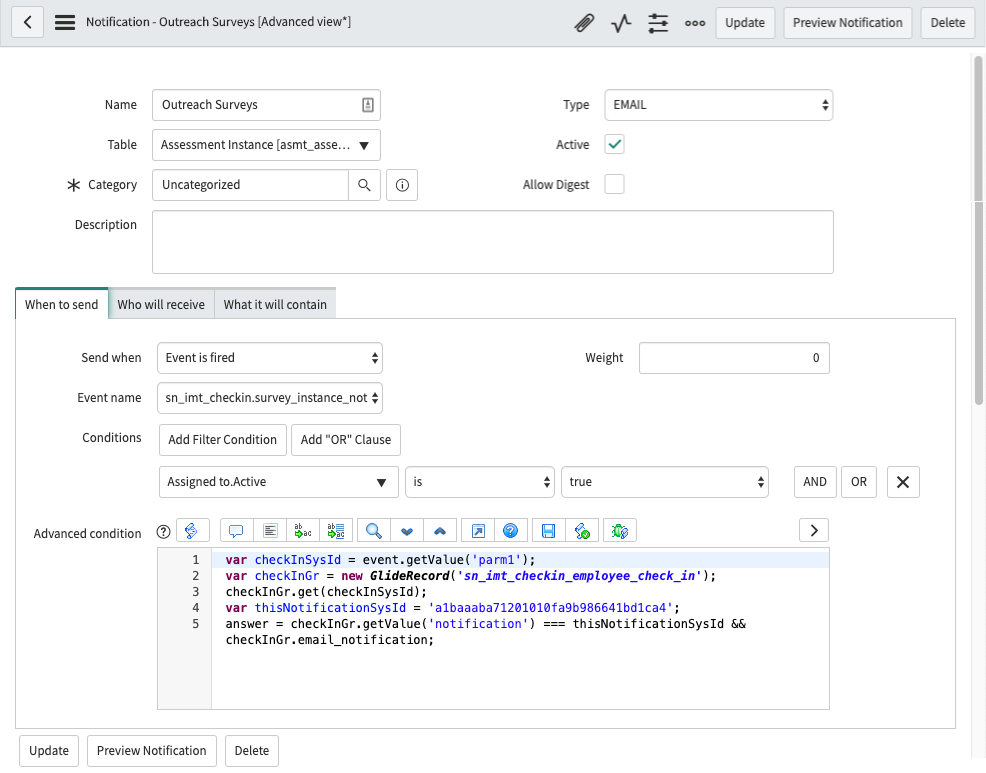Open attachments via the paperclip icon

click(x=584, y=23)
